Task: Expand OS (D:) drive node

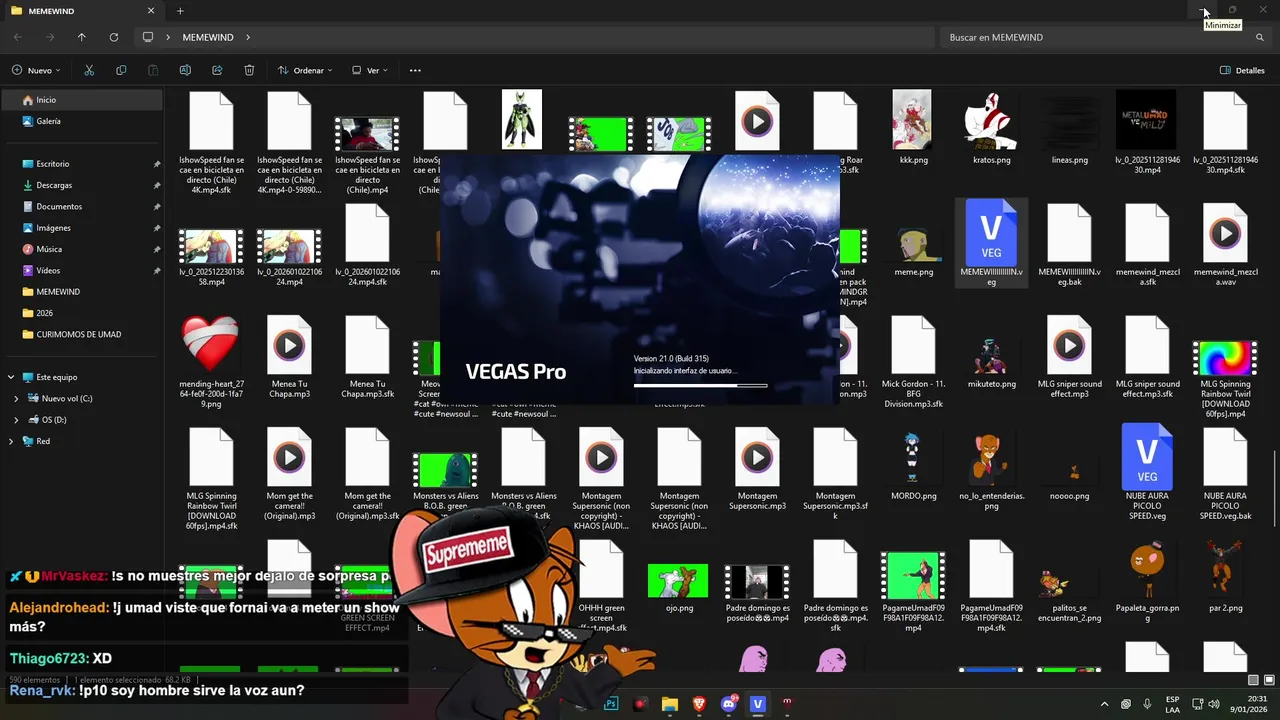Action: click(x=16, y=420)
